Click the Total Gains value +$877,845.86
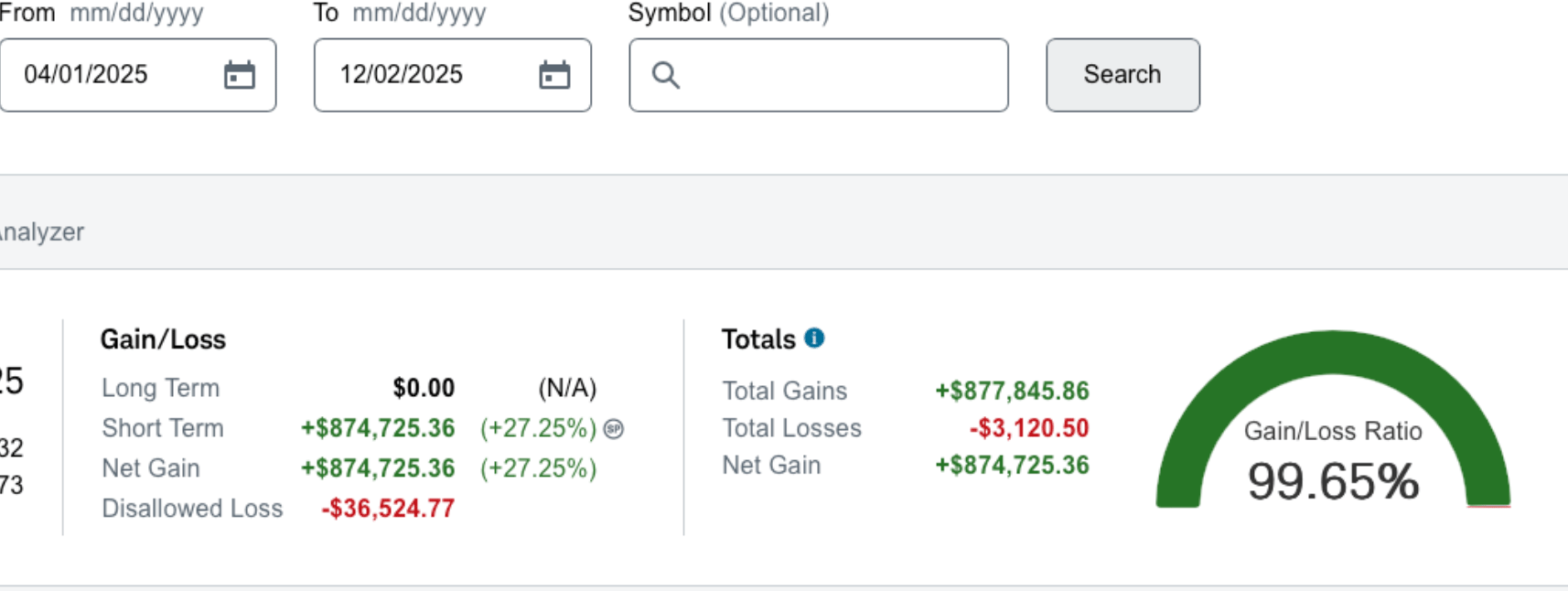1568x591 pixels. (1012, 392)
